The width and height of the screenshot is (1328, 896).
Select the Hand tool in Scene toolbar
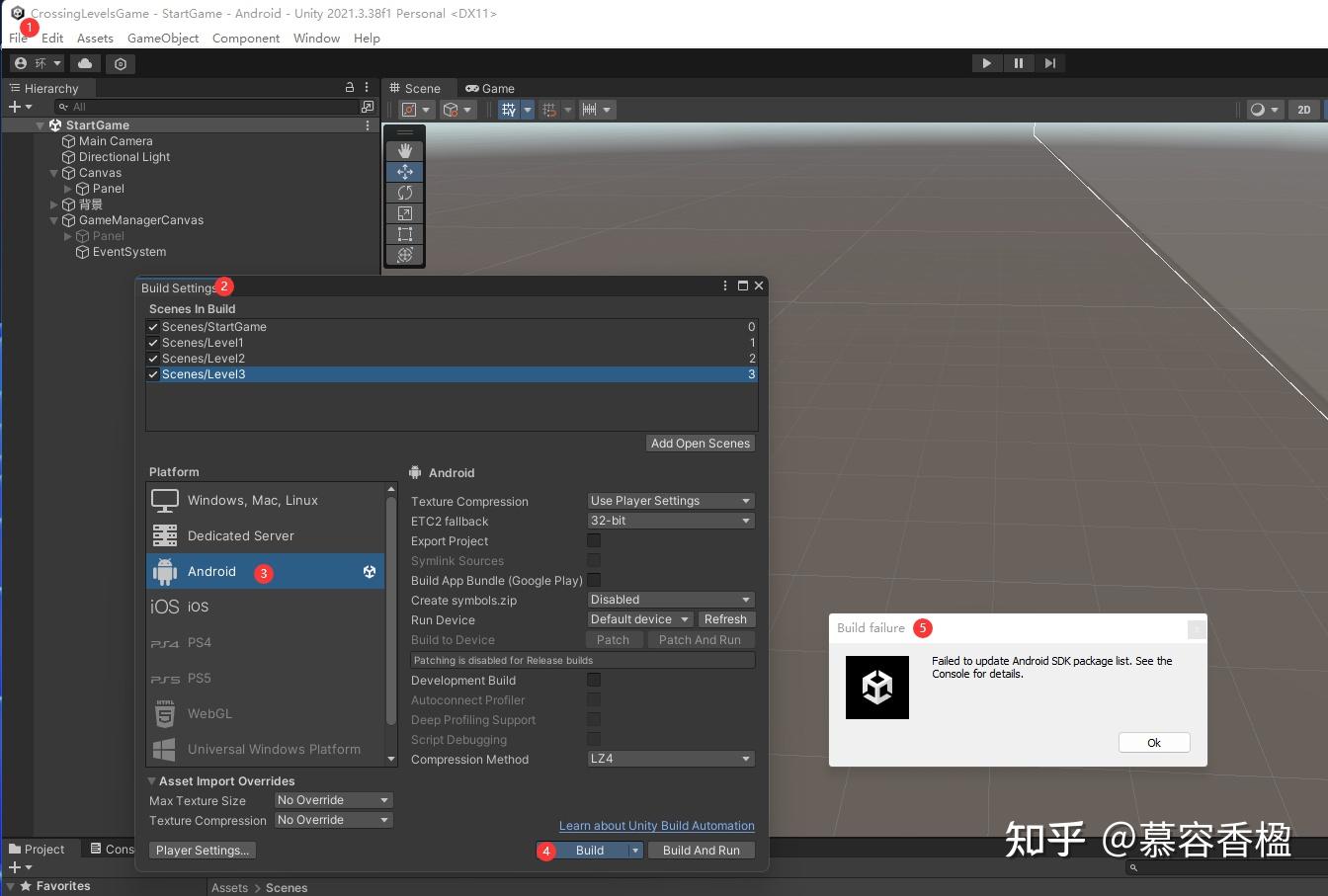[404, 150]
